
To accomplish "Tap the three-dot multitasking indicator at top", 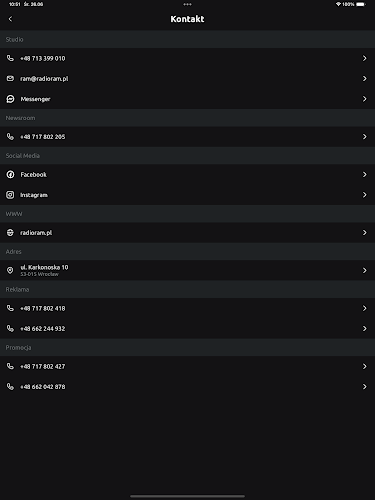I will [x=187, y=4].
